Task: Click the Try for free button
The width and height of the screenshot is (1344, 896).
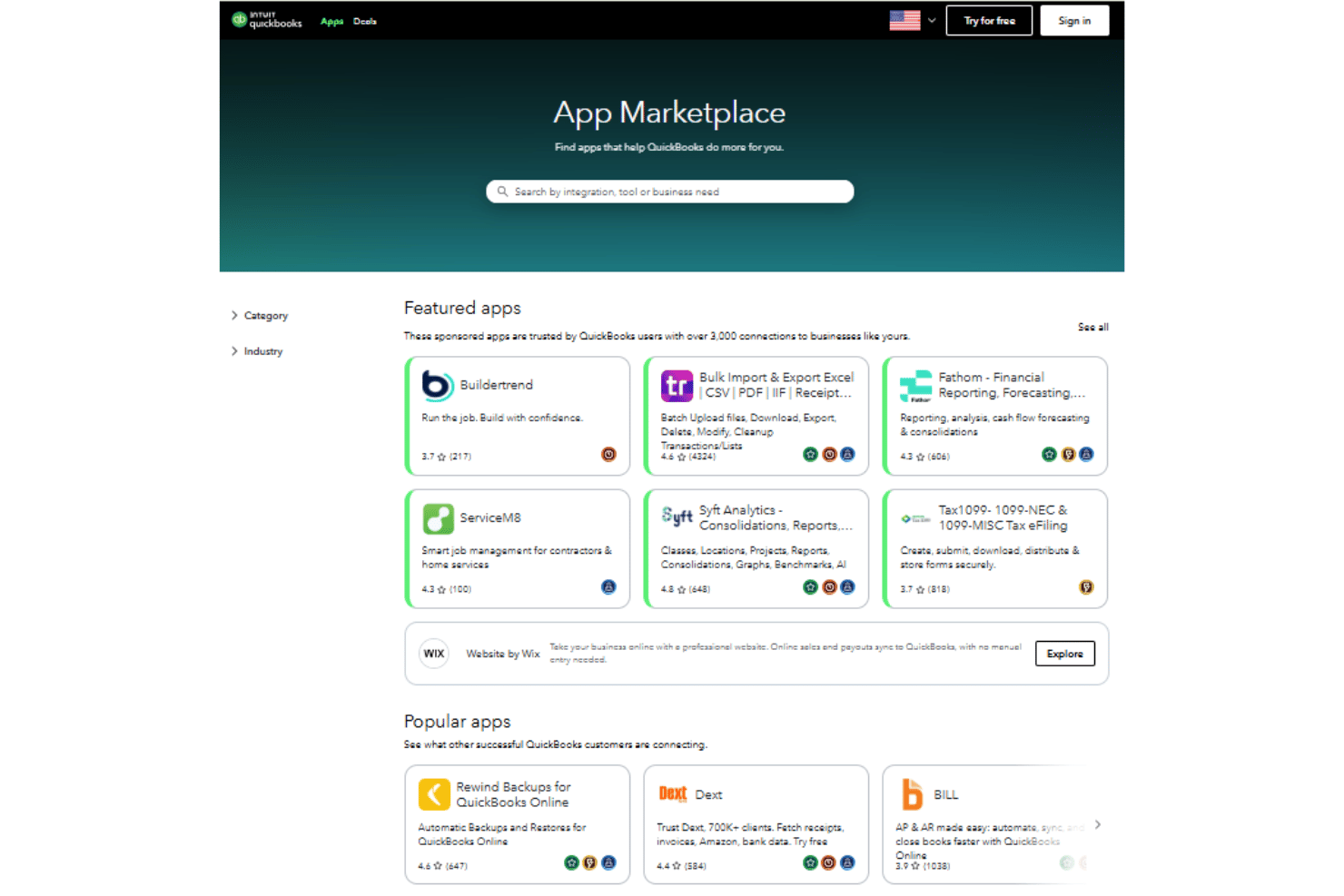Action: 989,20
